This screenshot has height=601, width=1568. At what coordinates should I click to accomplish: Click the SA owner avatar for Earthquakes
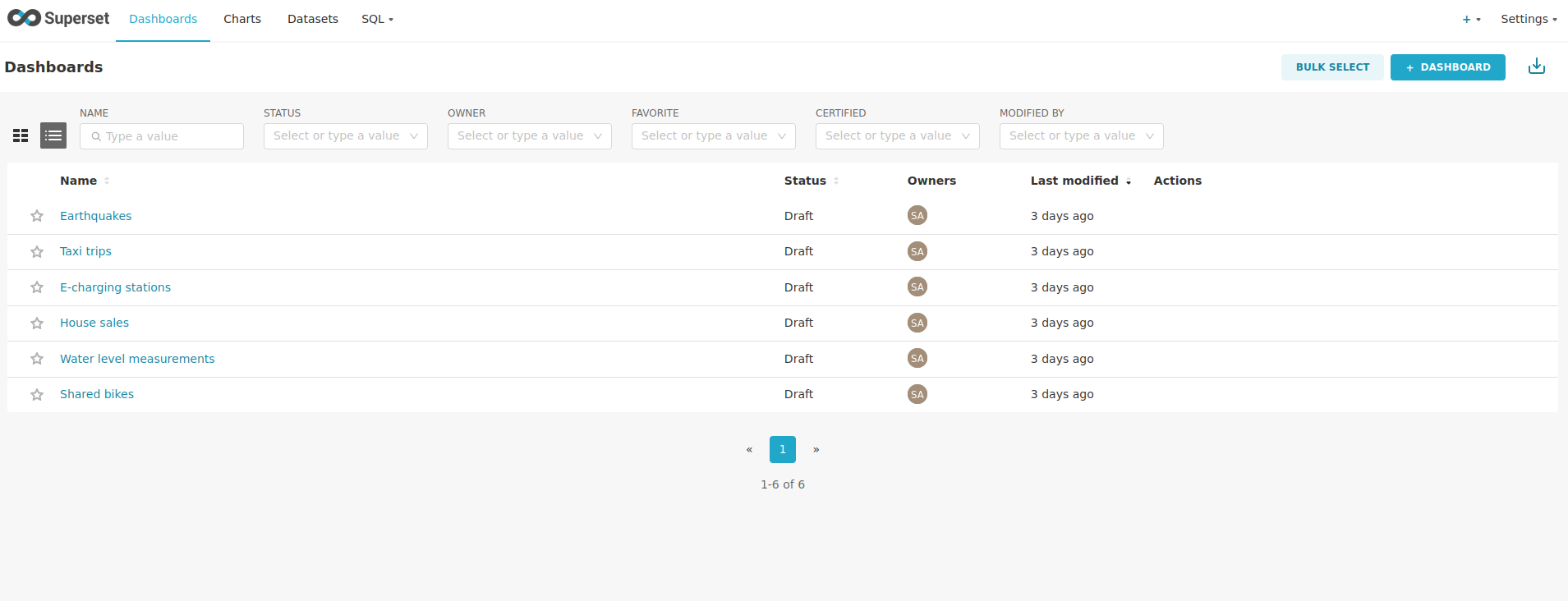point(917,216)
